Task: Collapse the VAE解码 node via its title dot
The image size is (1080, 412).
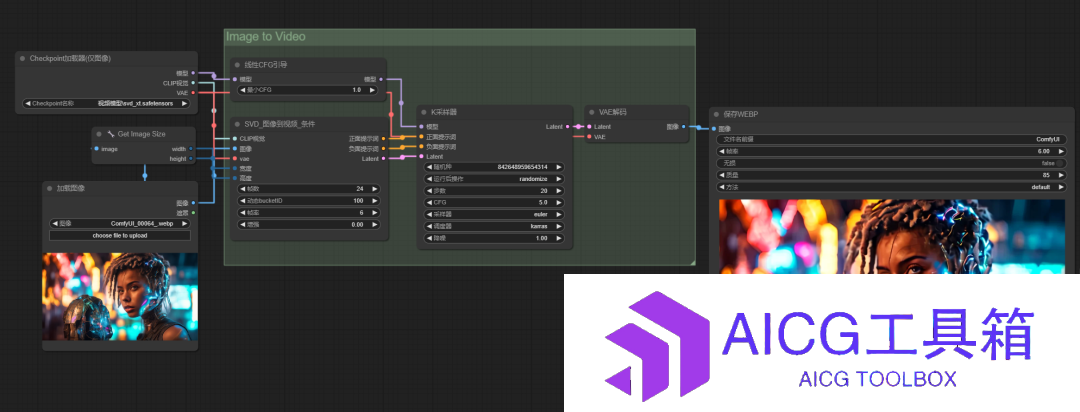Action: pyautogui.click(x=592, y=112)
